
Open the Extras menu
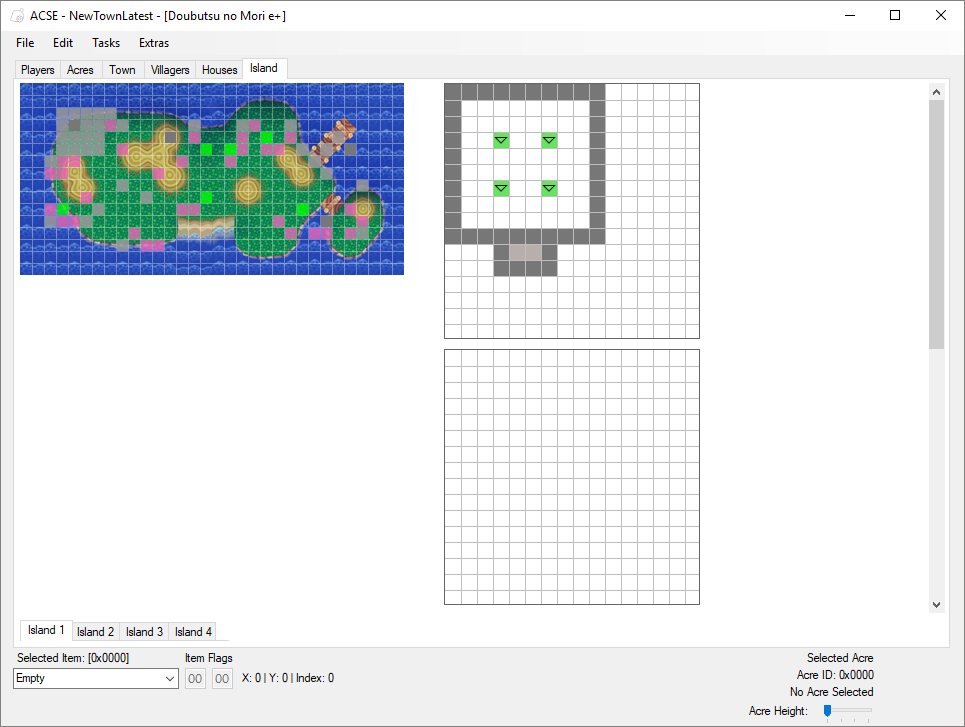[154, 42]
